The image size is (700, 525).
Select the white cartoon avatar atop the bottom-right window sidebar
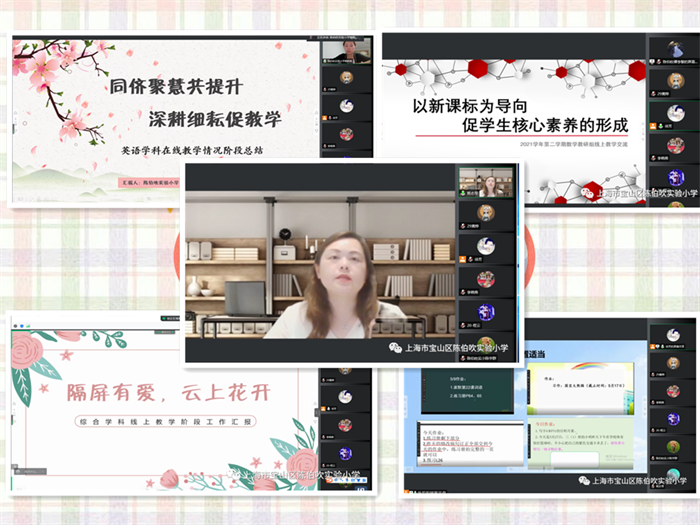coord(673,335)
